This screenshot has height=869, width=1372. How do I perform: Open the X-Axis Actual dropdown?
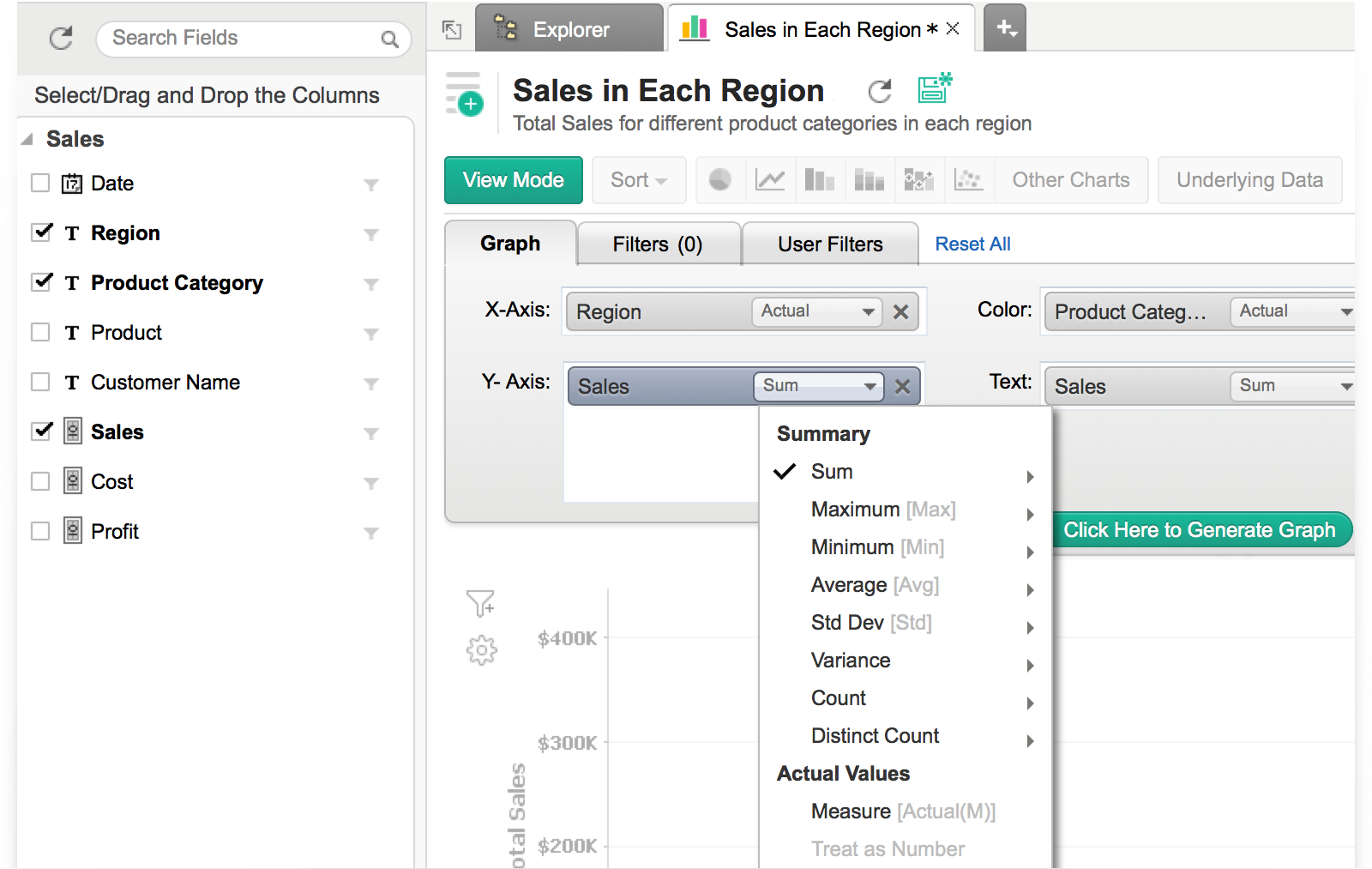coord(816,311)
